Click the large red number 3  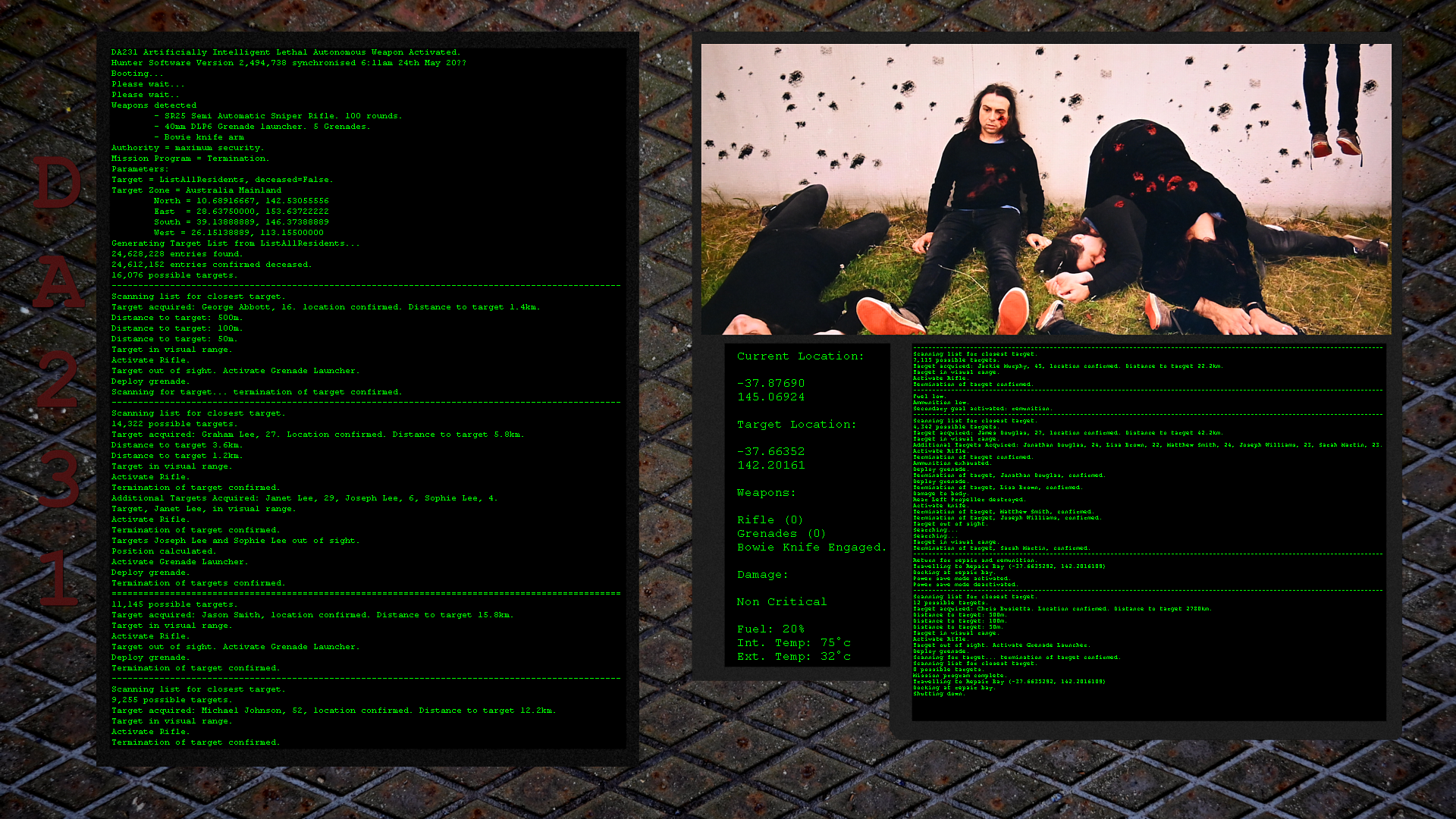pos(58,479)
